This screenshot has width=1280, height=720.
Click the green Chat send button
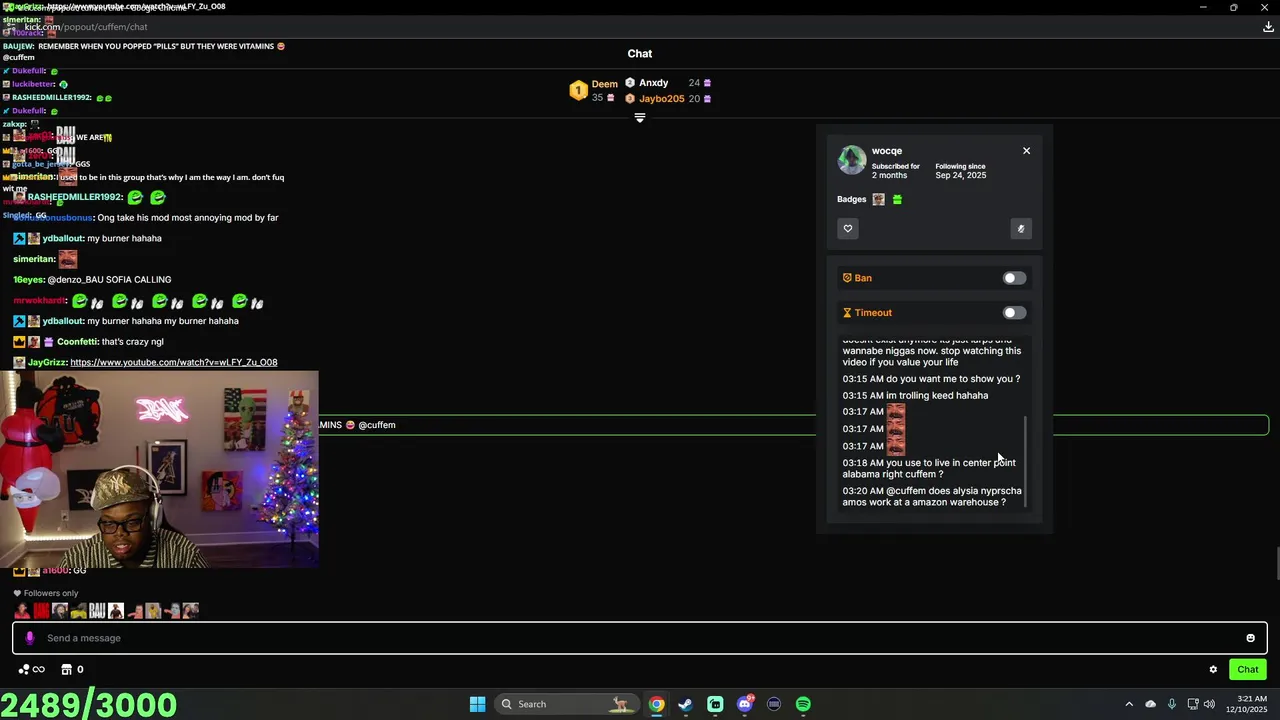(x=1248, y=670)
